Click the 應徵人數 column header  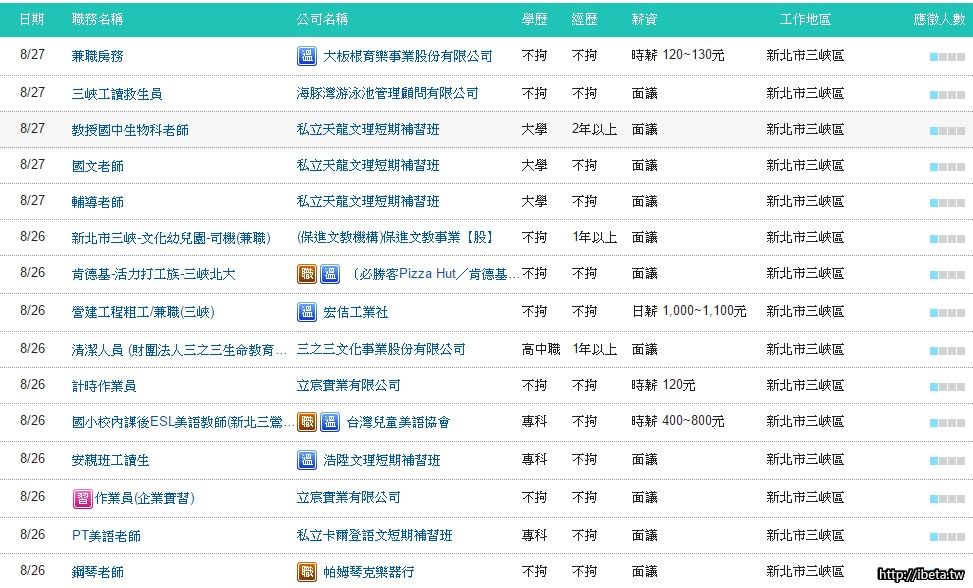(x=939, y=20)
